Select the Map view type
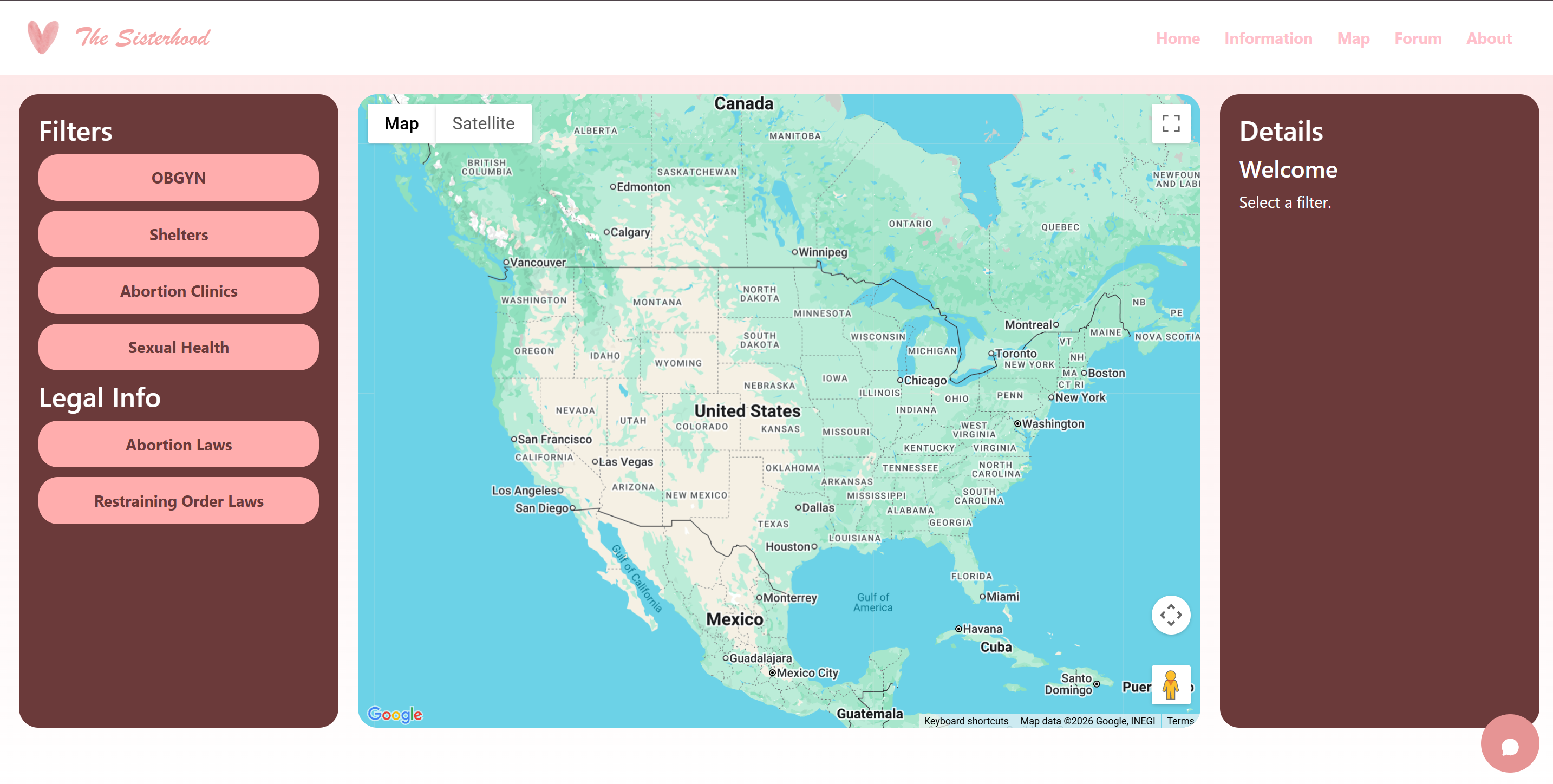Image resolution: width=1553 pixels, height=784 pixels. [401, 123]
